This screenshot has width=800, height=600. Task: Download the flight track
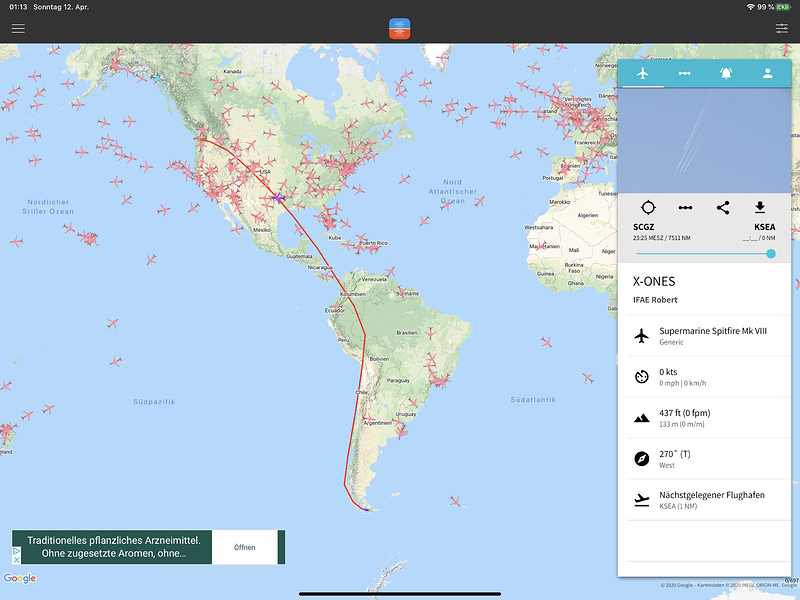coord(760,207)
